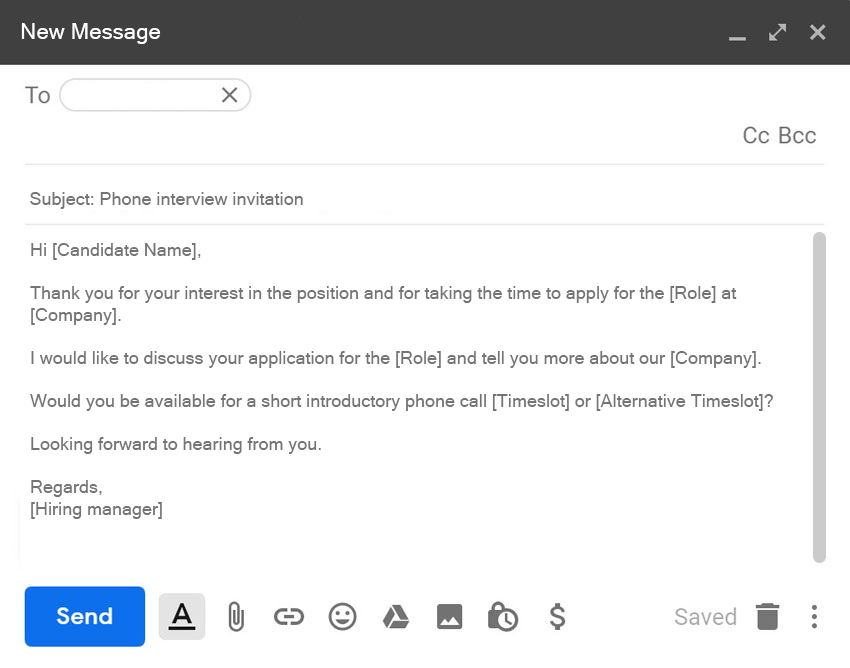850x668 pixels.
Task: Add Cc recipients
Action: tap(756, 136)
